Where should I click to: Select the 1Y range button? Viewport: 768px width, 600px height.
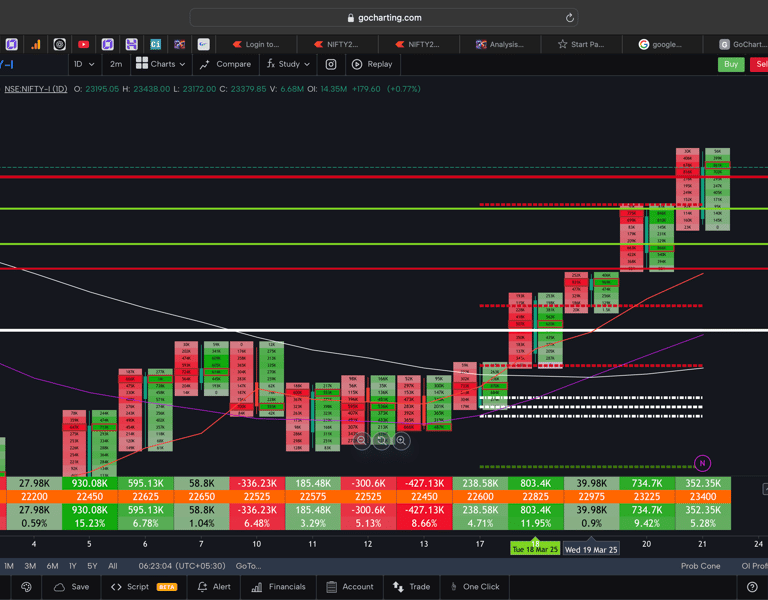[72, 566]
